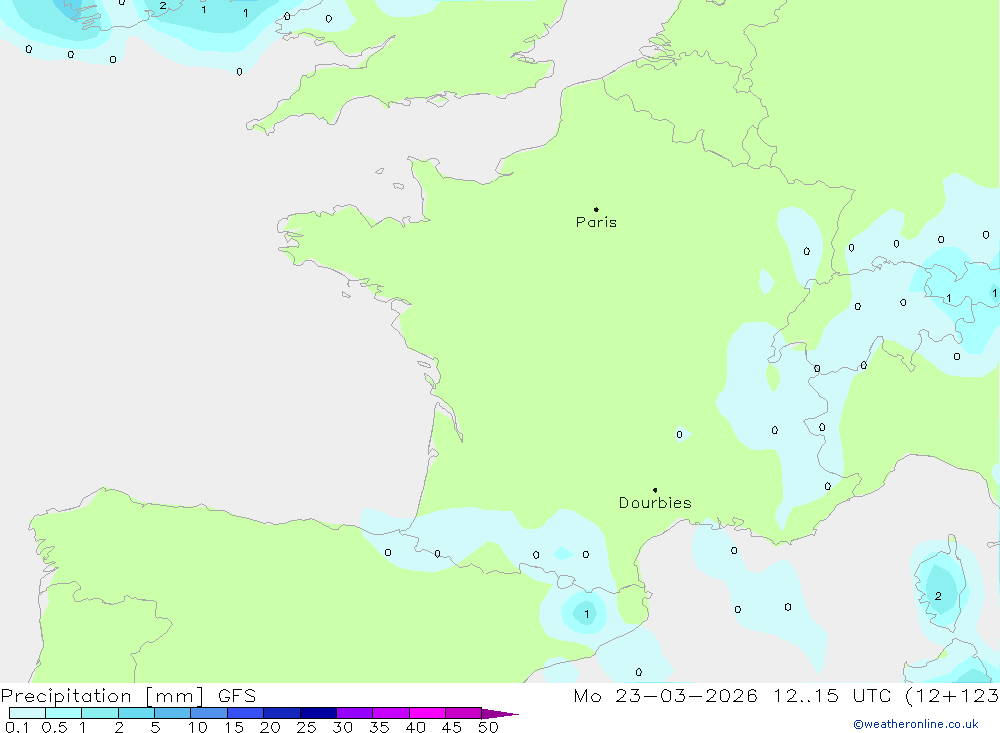Click the 'Precipitation [mm] GFS' title text
This screenshot has height=733, width=1000.
(x=128, y=695)
